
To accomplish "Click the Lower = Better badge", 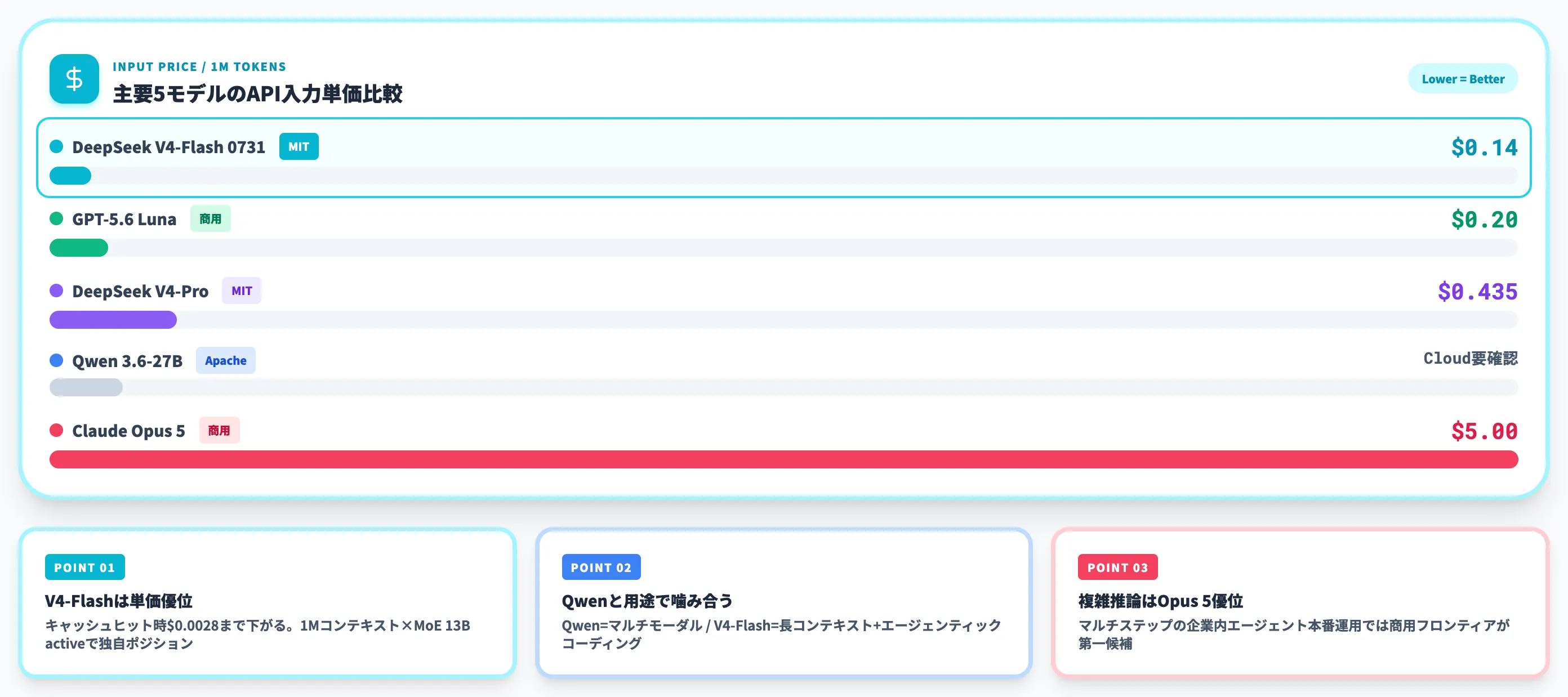I will point(1462,79).
